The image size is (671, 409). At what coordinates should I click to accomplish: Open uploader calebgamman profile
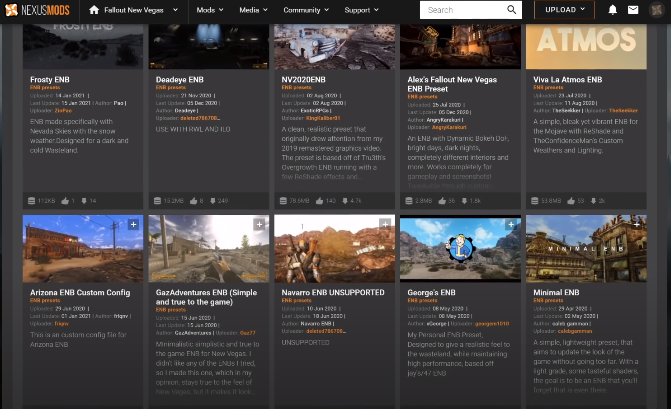coord(575,331)
